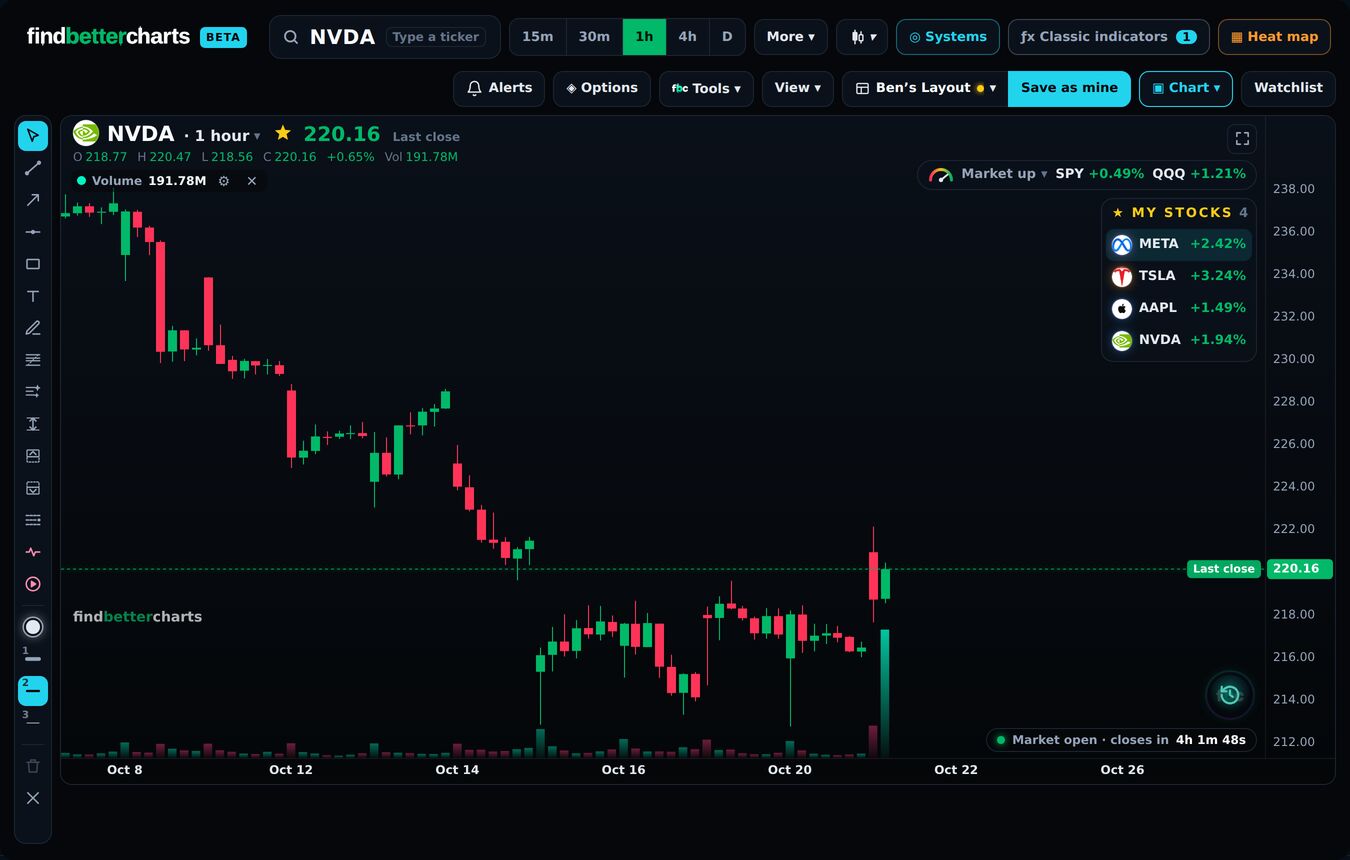
Task: Remove the Volume indicator with X
Action: (252, 181)
